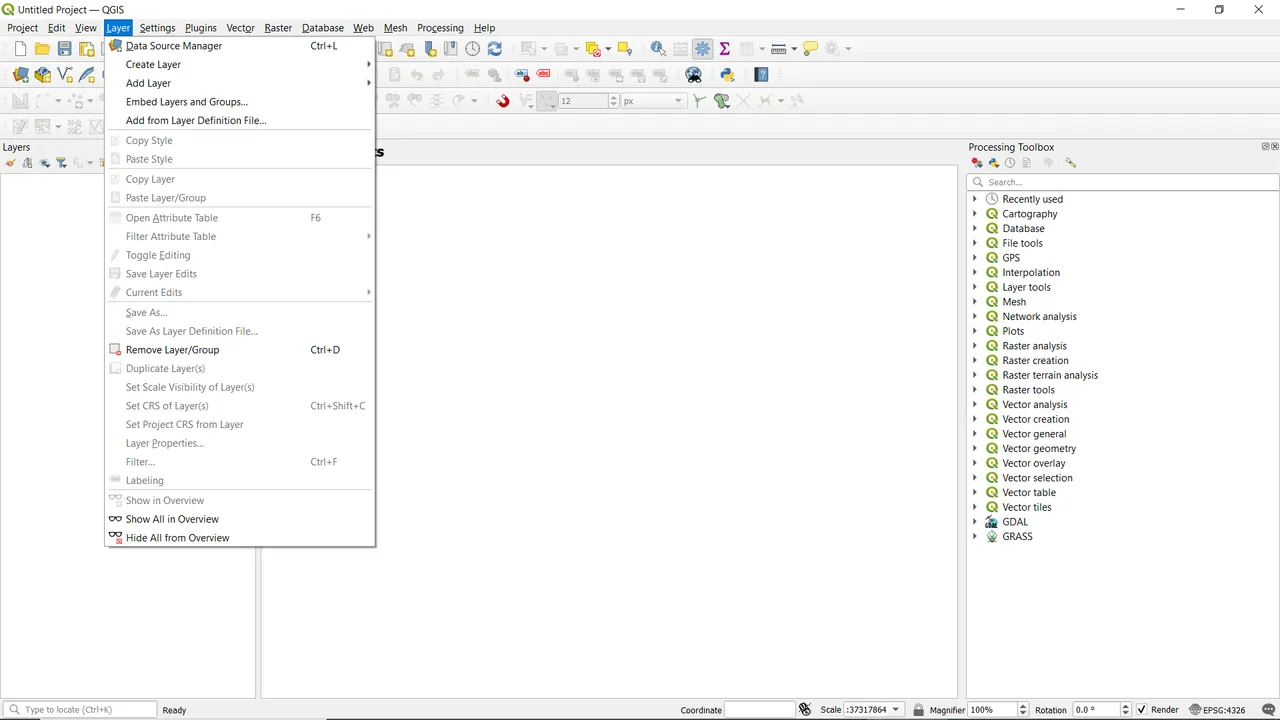The image size is (1280, 720).
Task: Click the Map Tips speech bubble icon
Action: click(x=810, y=49)
